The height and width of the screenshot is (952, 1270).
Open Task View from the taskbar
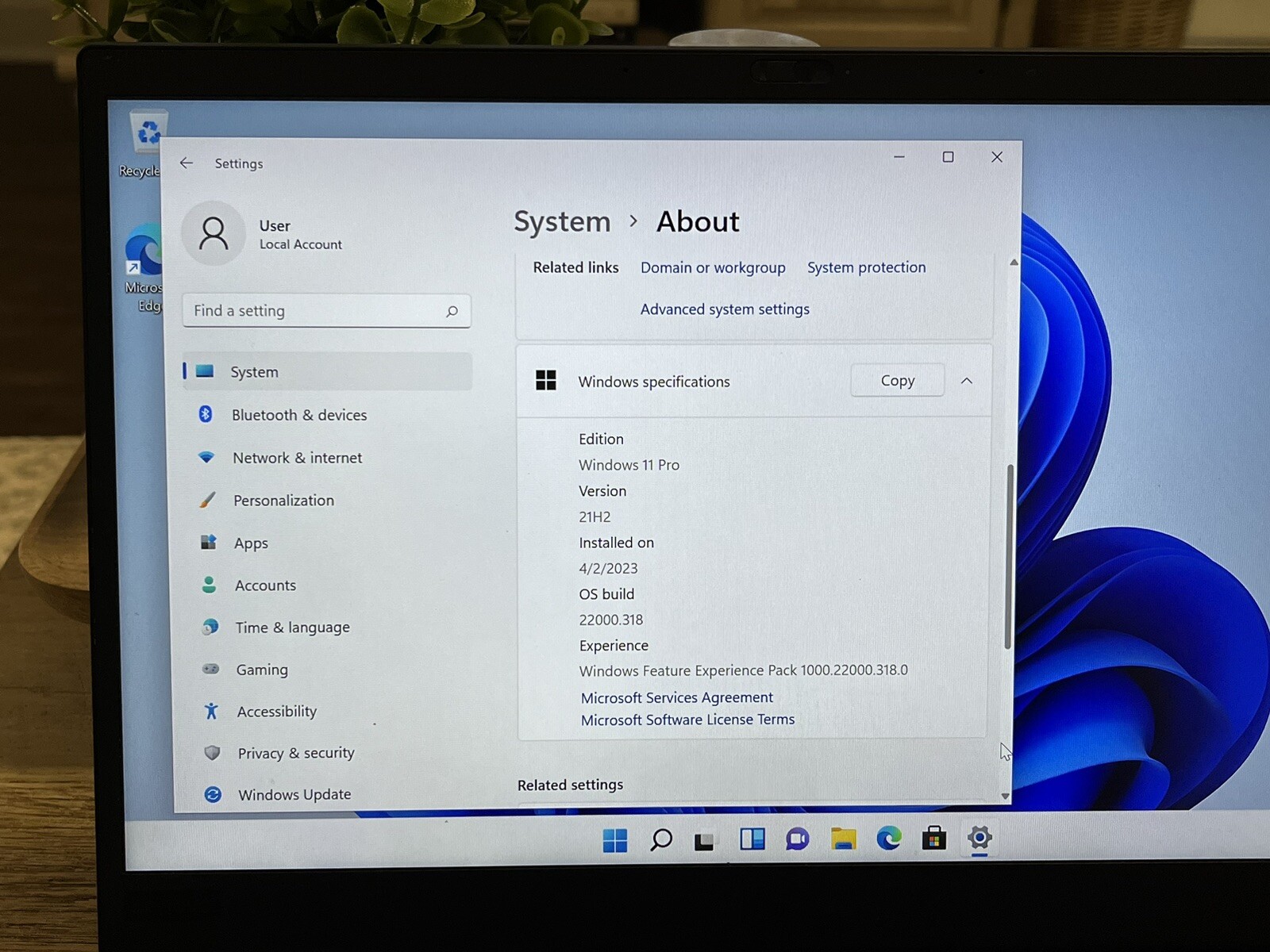click(x=704, y=841)
